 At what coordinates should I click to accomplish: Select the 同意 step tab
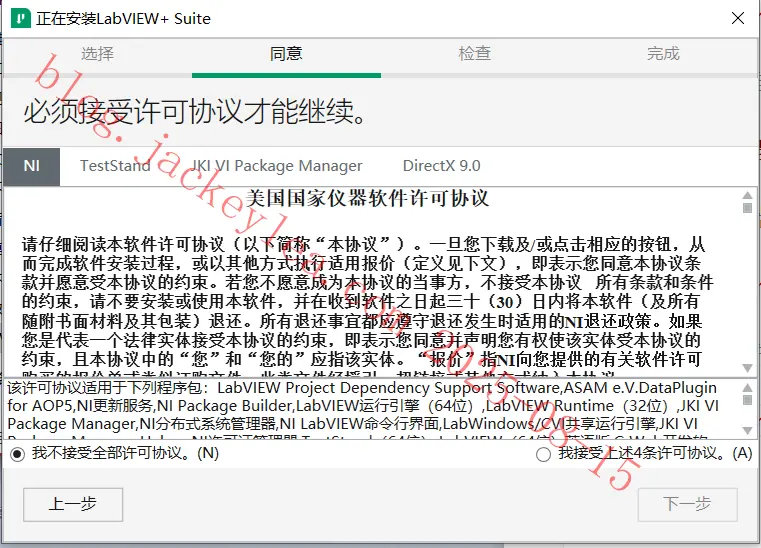coord(286,53)
